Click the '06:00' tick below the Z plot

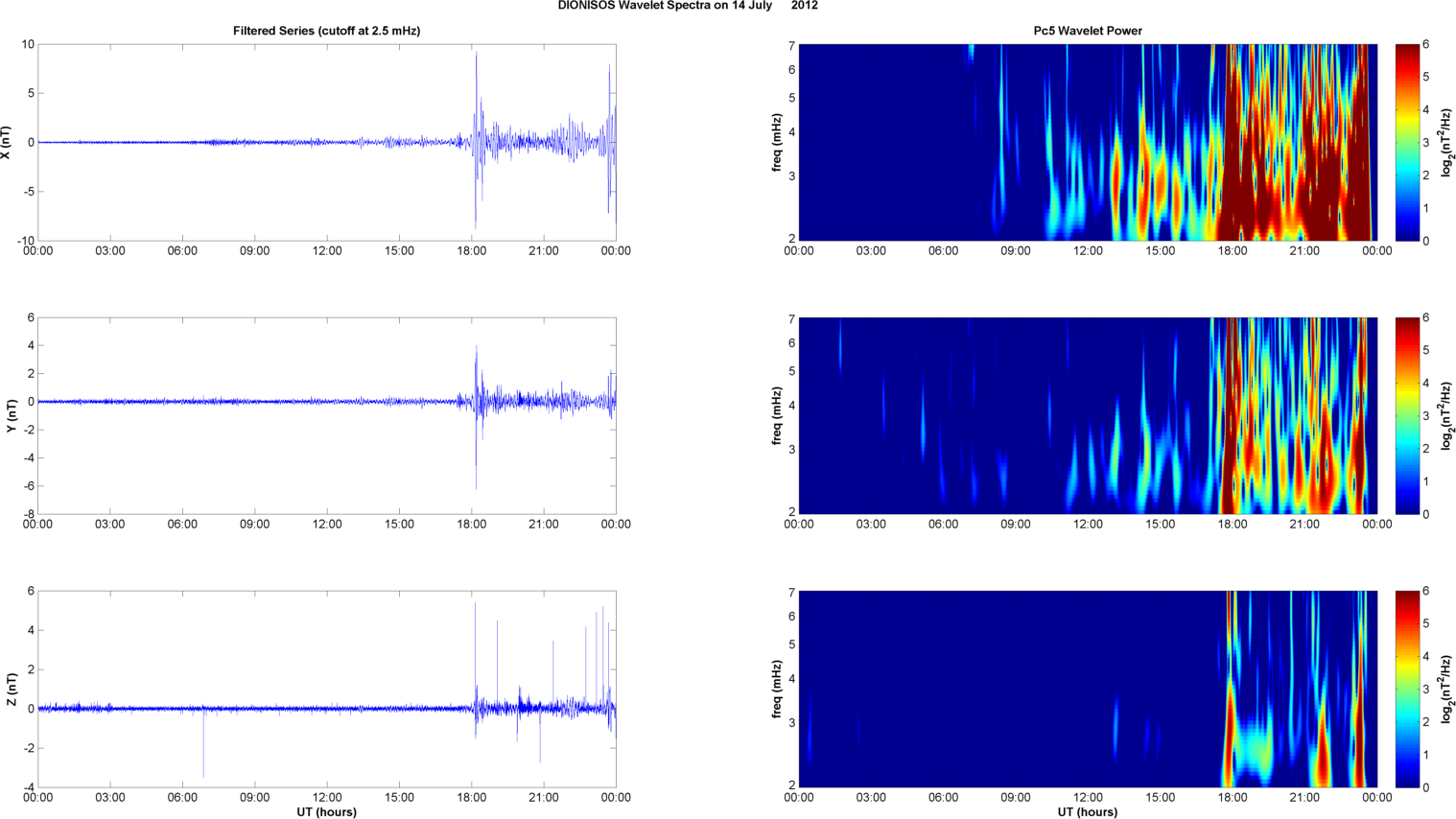pos(182,798)
